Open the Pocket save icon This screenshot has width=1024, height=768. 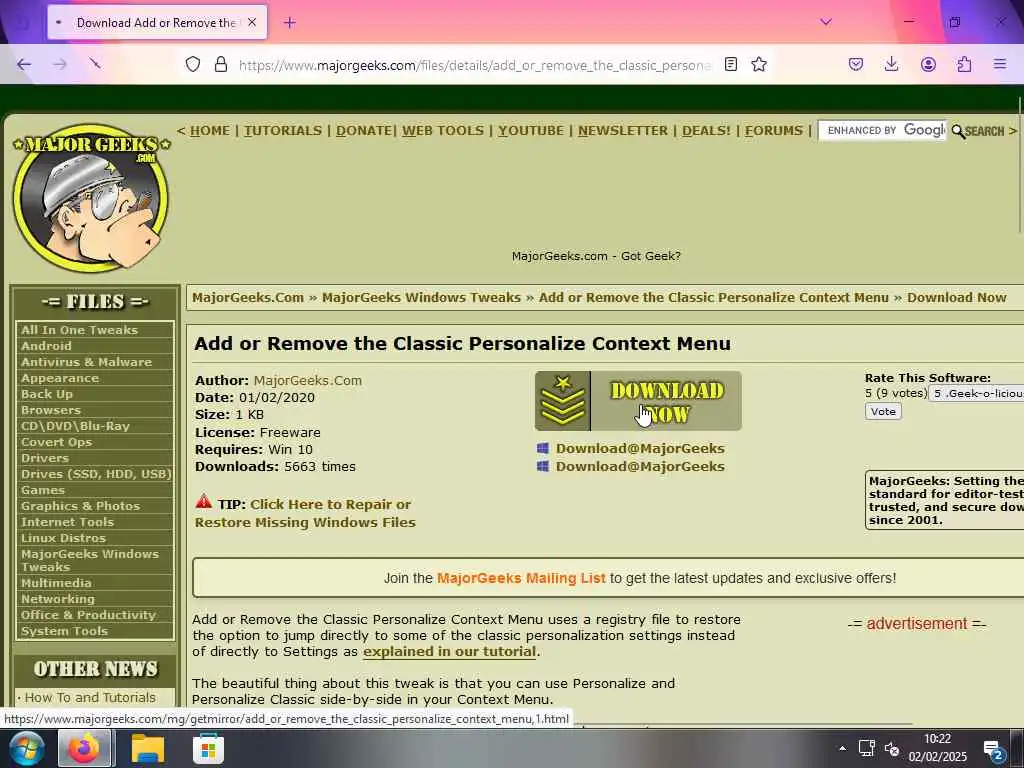[x=856, y=64]
